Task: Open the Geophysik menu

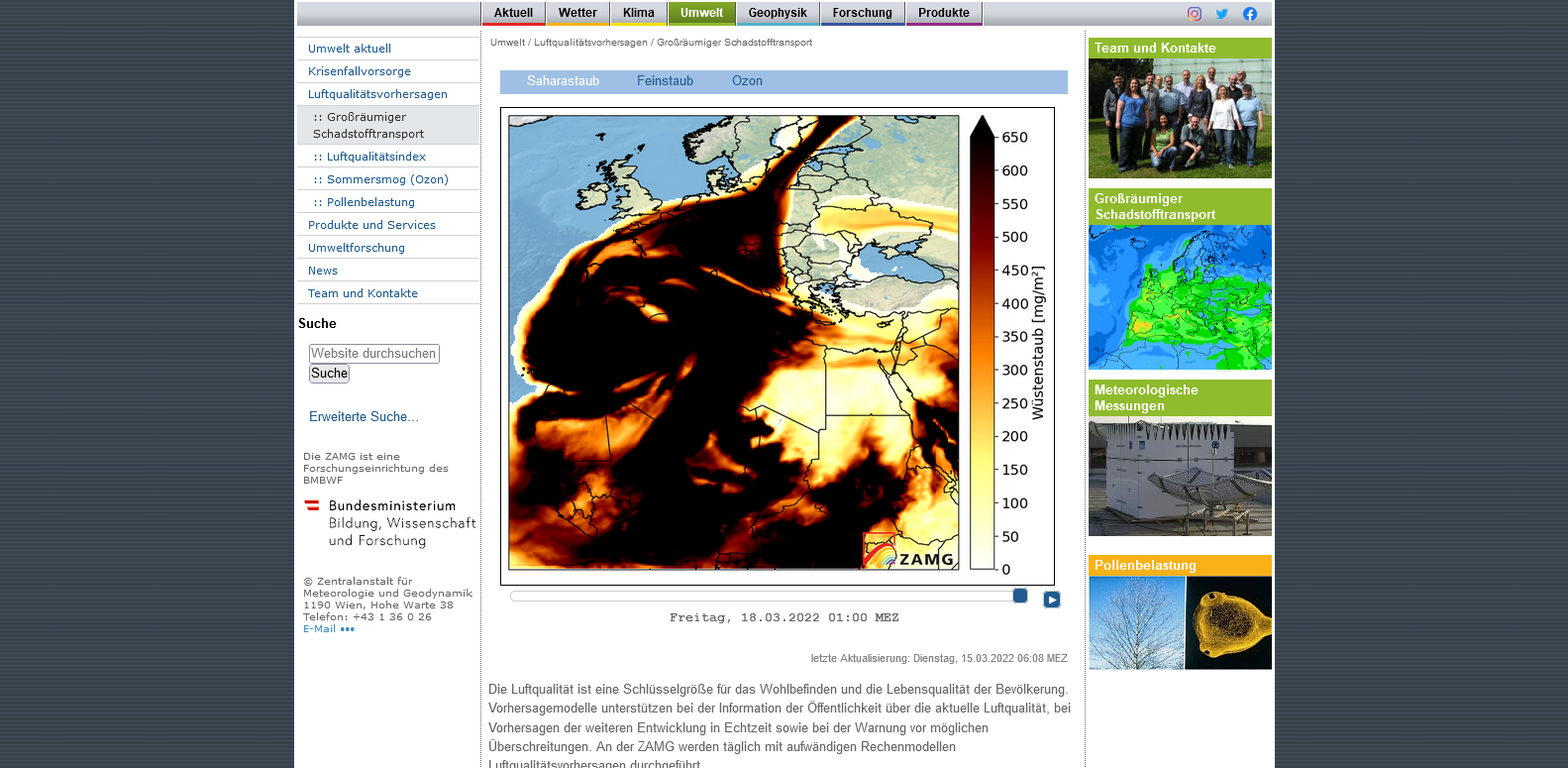Action: pyautogui.click(x=778, y=13)
